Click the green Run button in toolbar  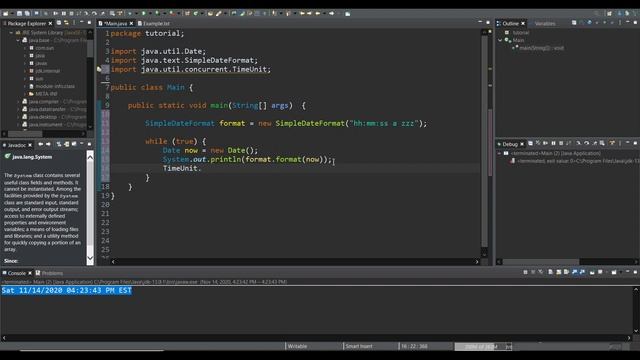[x=143, y=13]
